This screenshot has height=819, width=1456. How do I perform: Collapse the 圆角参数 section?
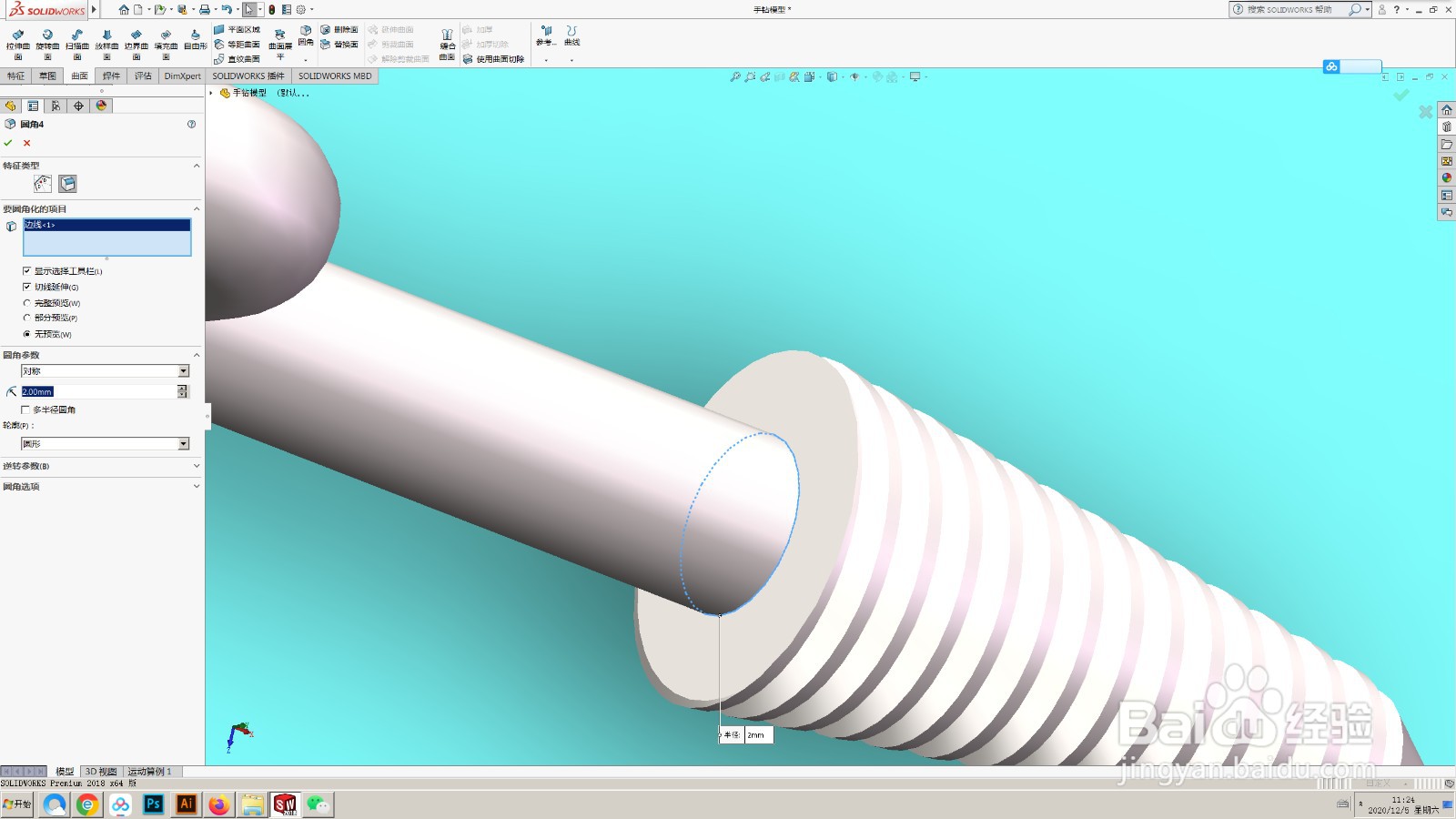pyautogui.click(x=197, y=355)
